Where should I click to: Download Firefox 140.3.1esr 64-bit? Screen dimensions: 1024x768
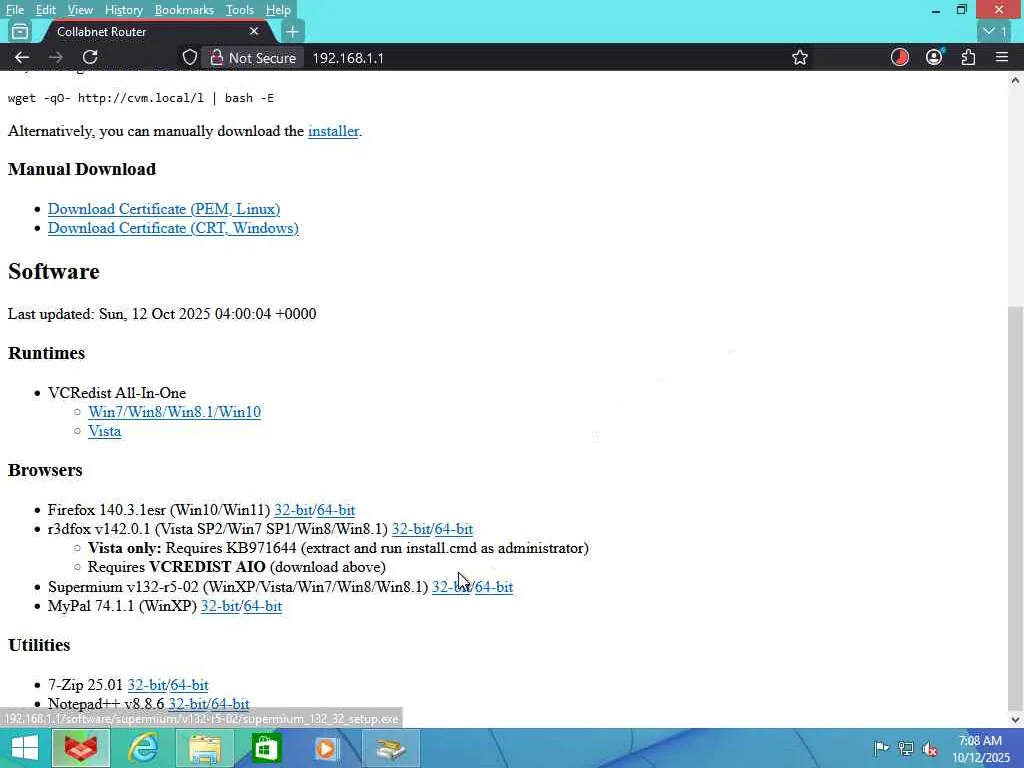tap(336, 510)
